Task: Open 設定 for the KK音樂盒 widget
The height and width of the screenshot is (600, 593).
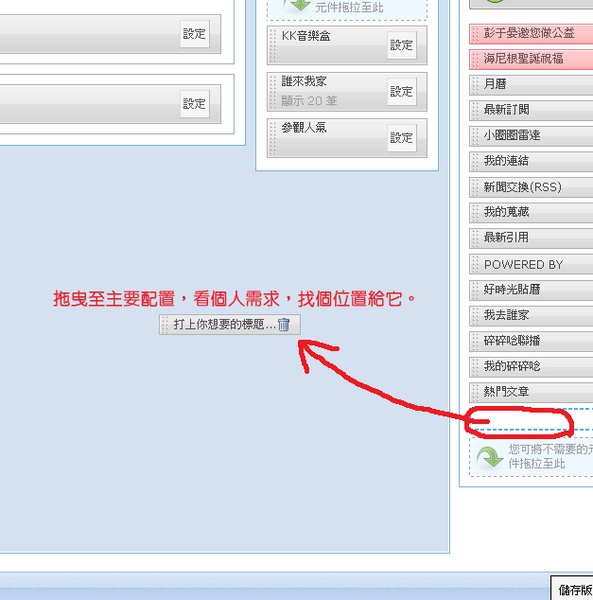Action: 401,45
